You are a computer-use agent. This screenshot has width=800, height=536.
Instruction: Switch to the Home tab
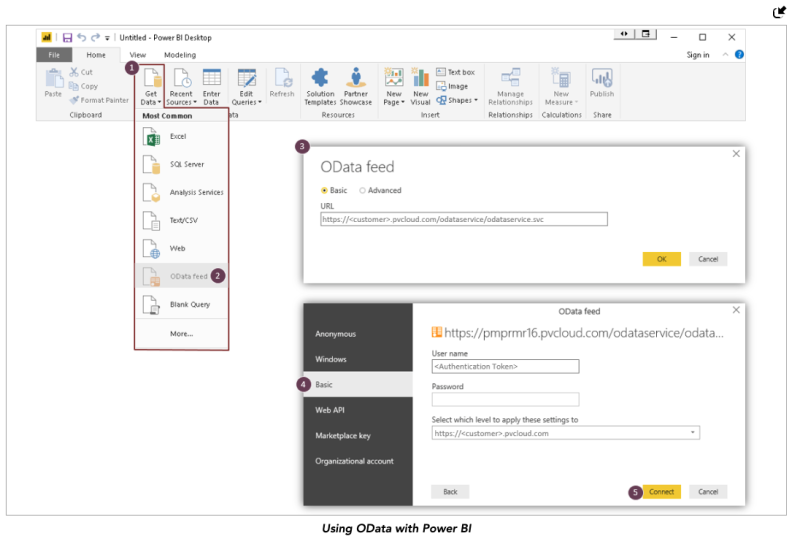(x=96, y=55)
